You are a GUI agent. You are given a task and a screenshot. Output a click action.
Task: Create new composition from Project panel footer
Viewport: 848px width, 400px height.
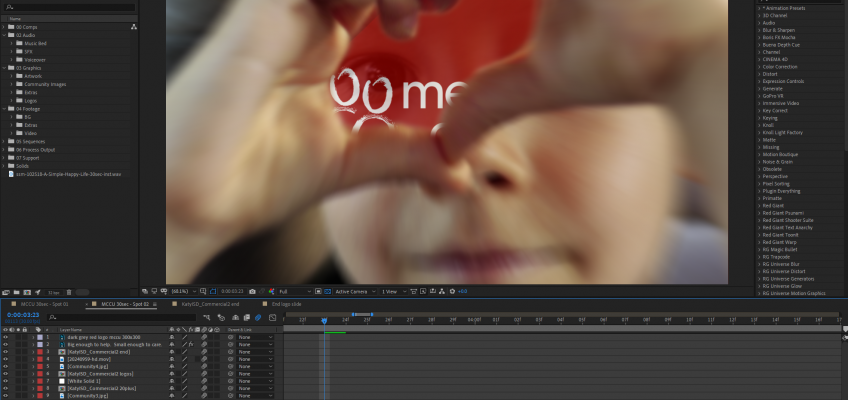[x=27, y=292]
